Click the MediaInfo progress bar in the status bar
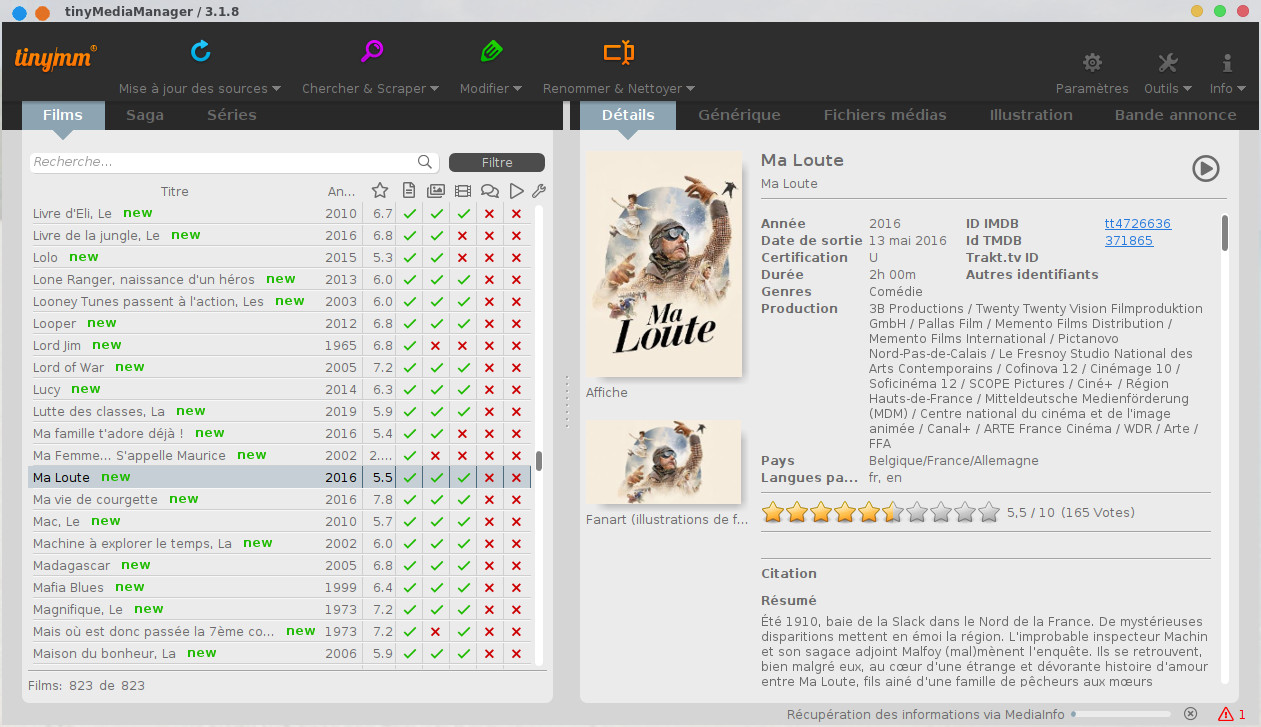Viewport: 1261px width, 727px height. (1120, 714)
